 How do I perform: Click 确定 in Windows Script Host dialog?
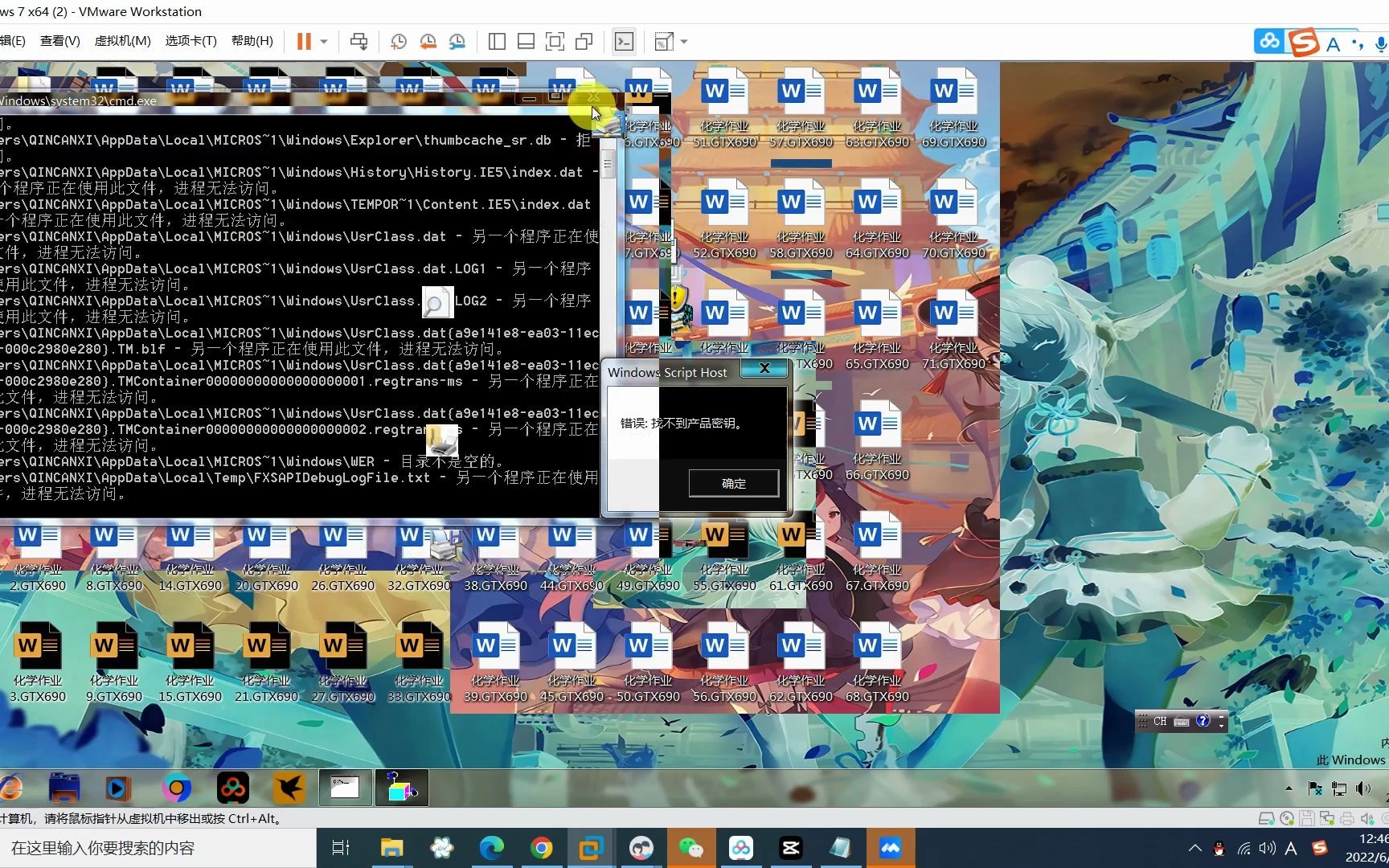pos(734,483)
